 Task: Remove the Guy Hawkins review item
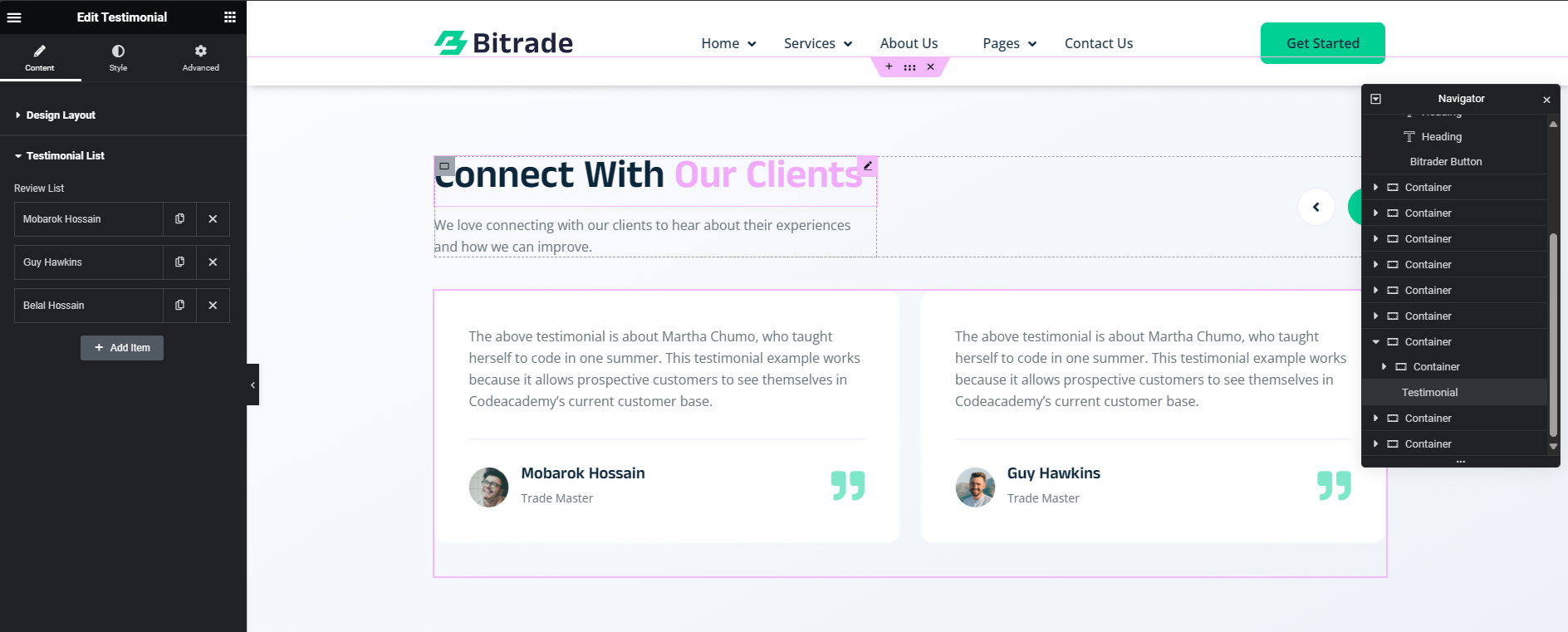click(x=213, y=262)
